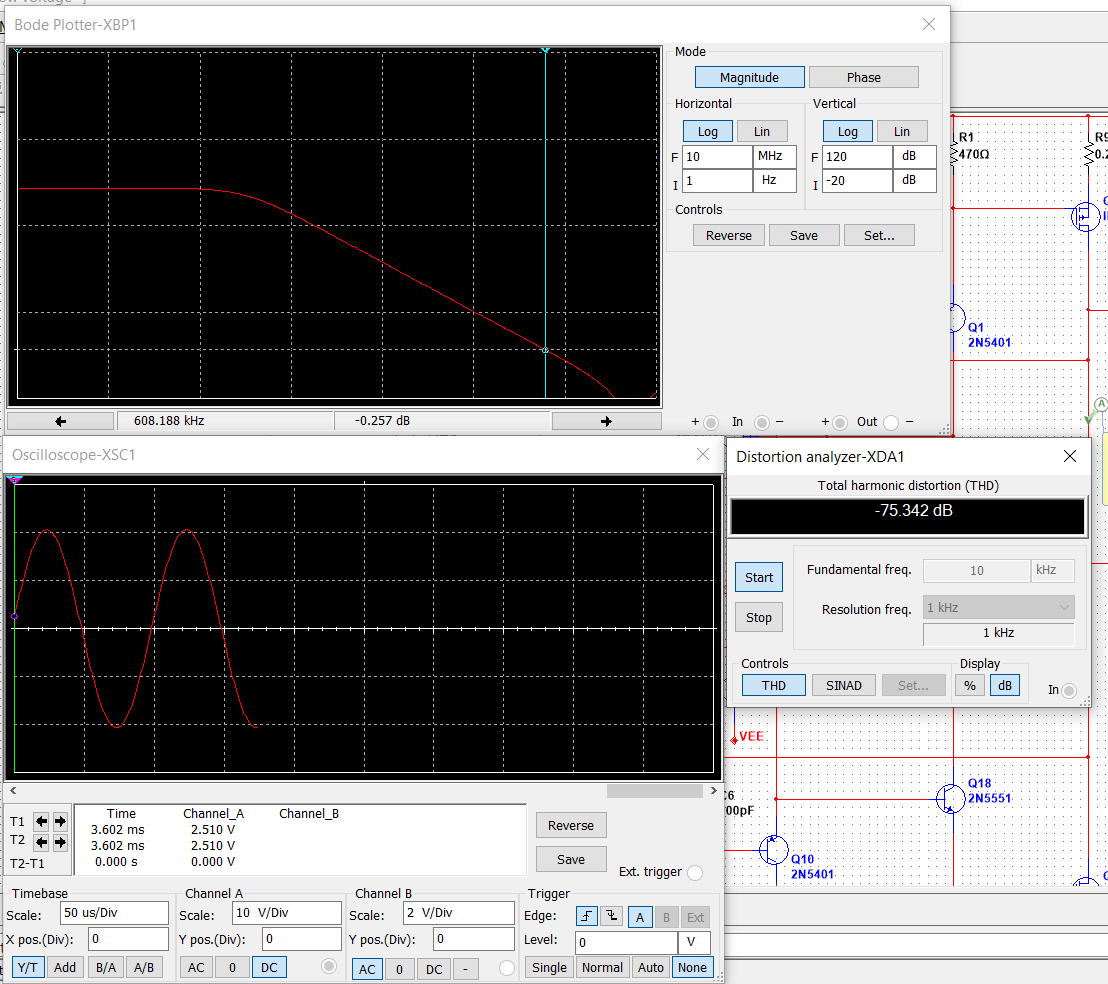This screenshot has width=1108, height=984.
Task: Close the Oscilloscope-XSC1 window
Action: pos(702,454)
